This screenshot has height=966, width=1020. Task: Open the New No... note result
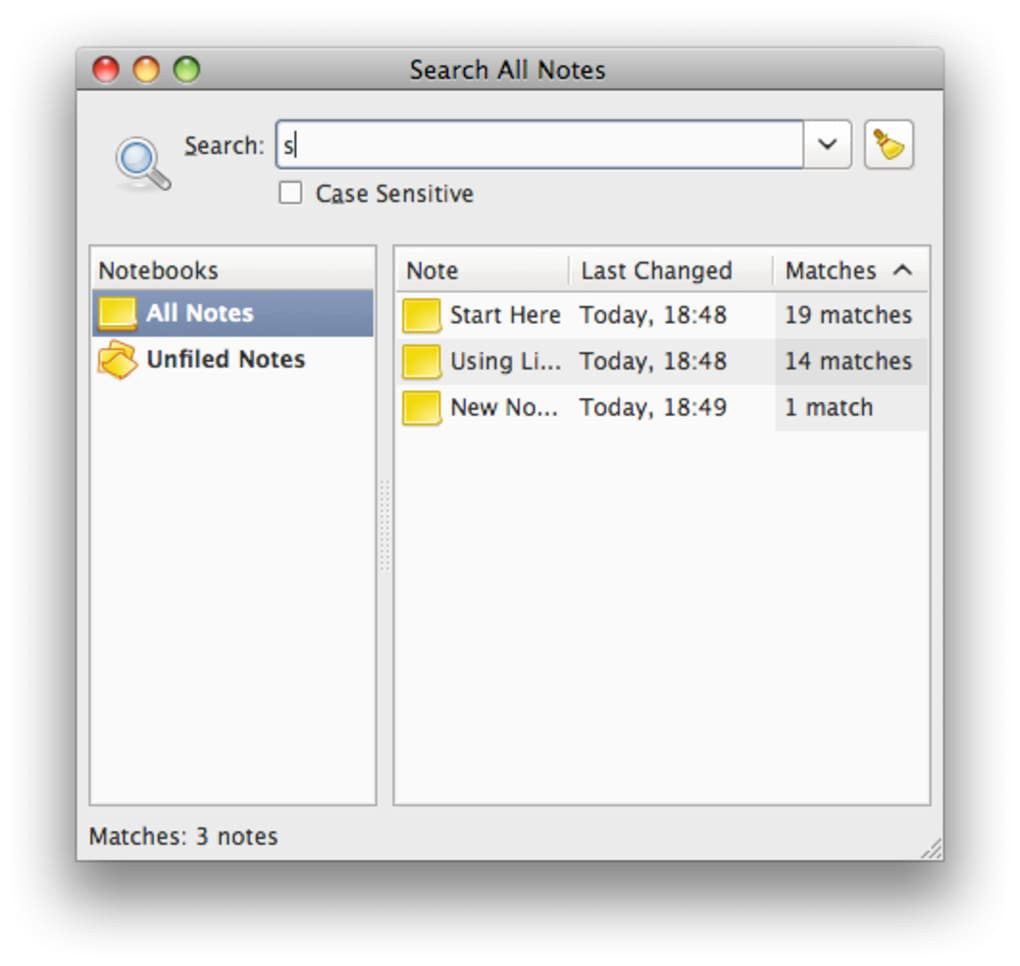click(662, 408)
